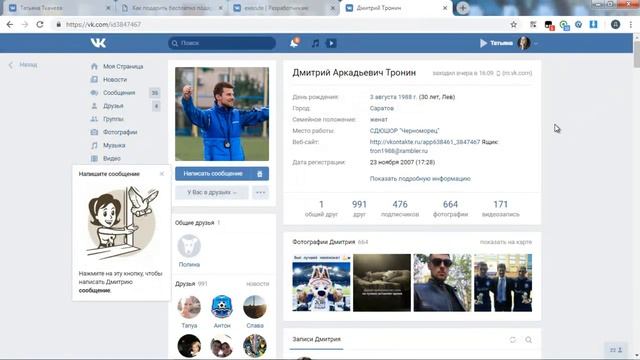This screenshot has width=640, height=360.
Task: Click the Музыка sidebar note icon
Action: click(94, 145)
